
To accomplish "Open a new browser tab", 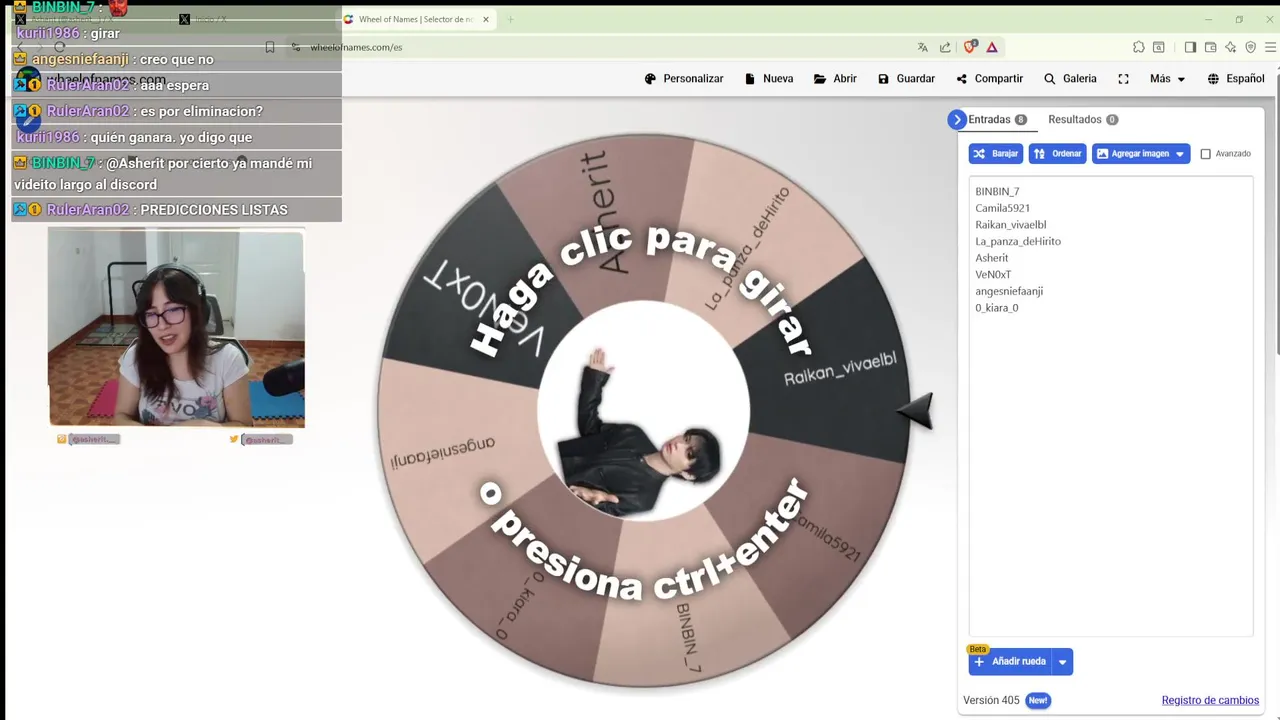I will (x=510, y=19).
